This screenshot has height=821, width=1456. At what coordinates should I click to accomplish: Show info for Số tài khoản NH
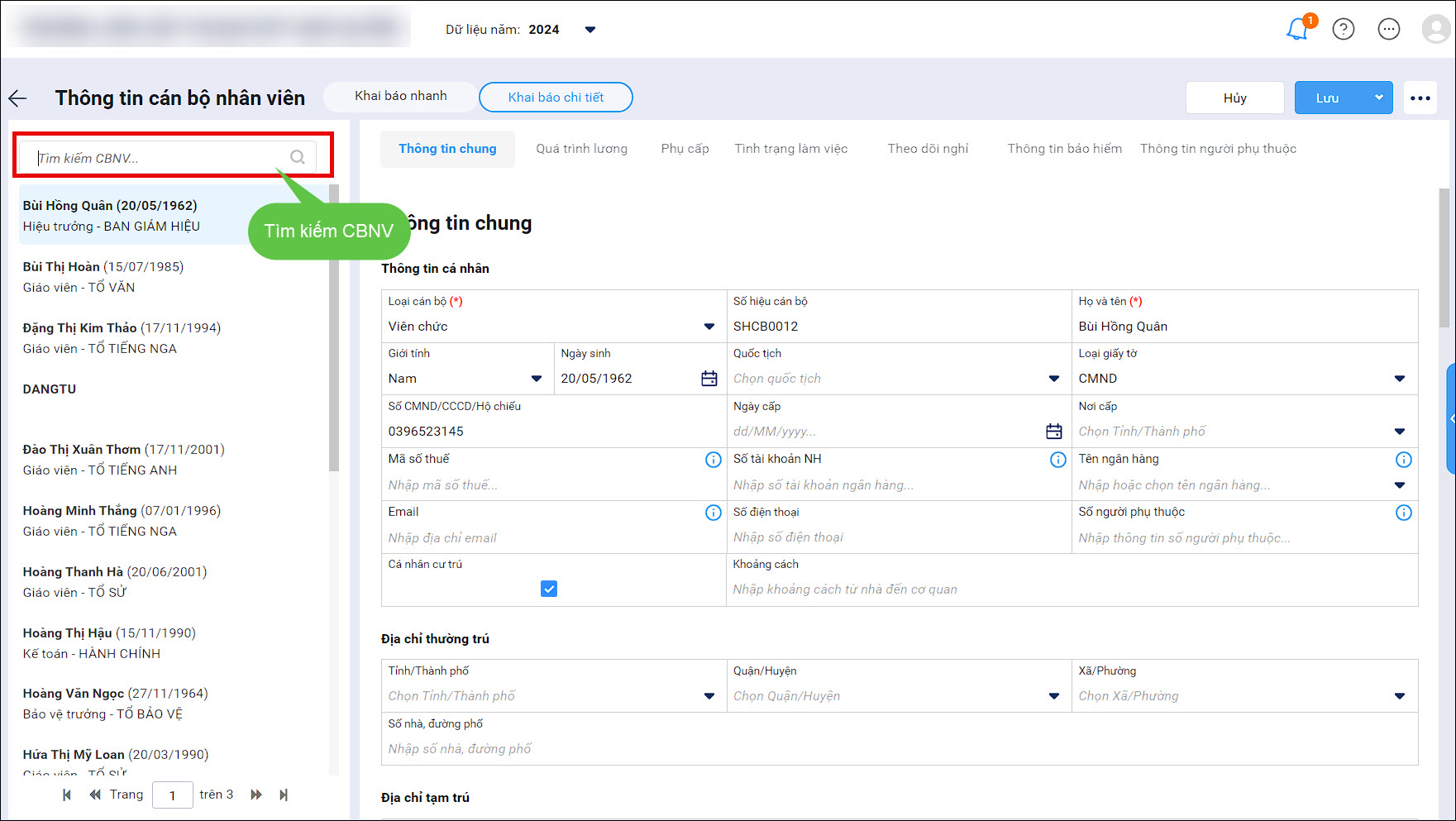(x=1058, y=460)
